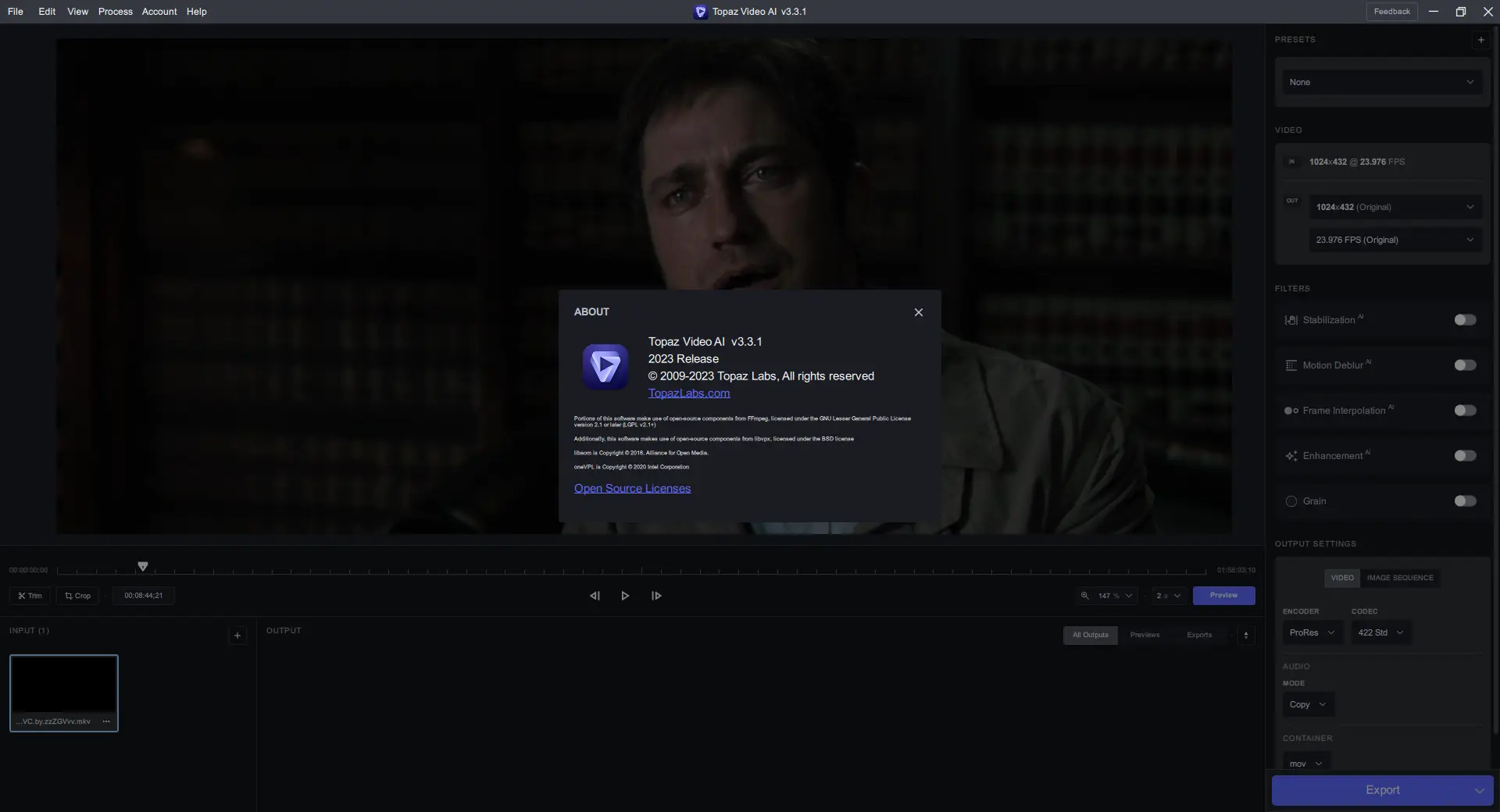Open the Encoder dropdown showing ProRes
Image resolution: width=1500 pixels, height=812 pixels.
(x=1312, y=633)
